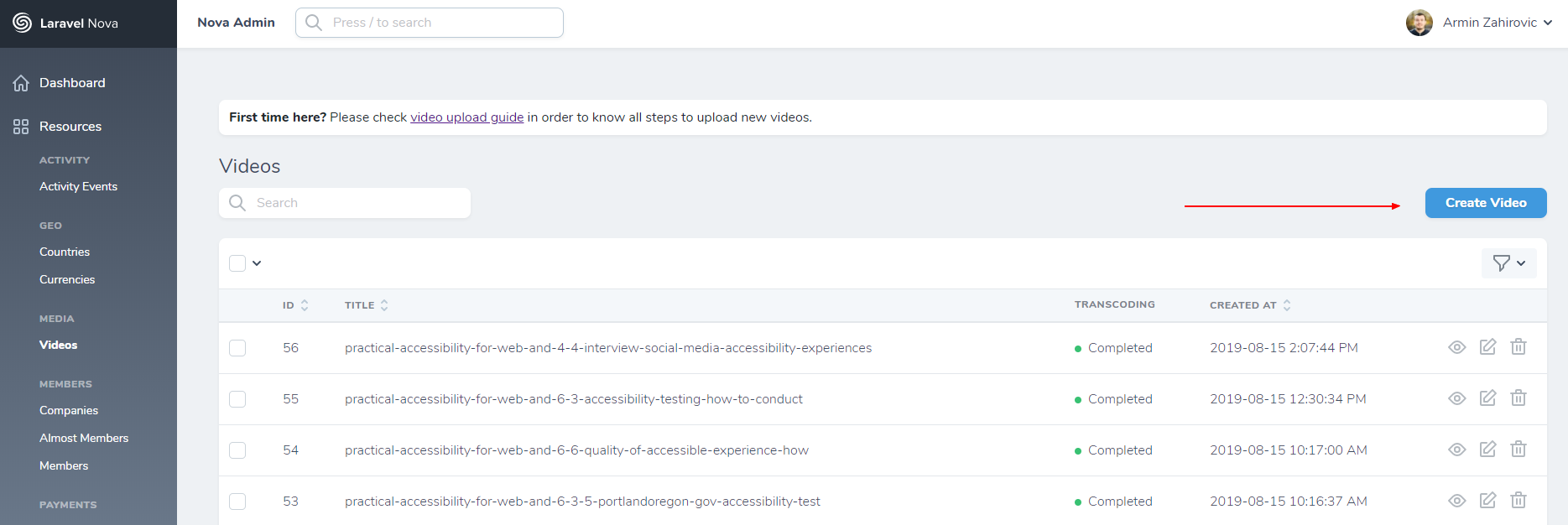Click title 'practical-accessibility-for-web-and-6-6-quality-of-accessible-experience-how'
This screenshot has width=1568, height=525.
[x=576, y=450]
